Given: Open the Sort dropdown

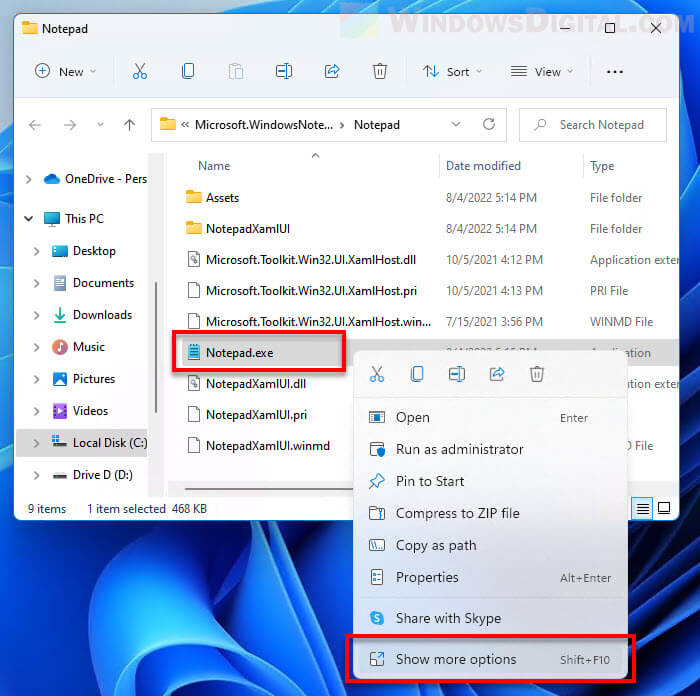Looking at the screenshot, I should click(x=453, y=71).
